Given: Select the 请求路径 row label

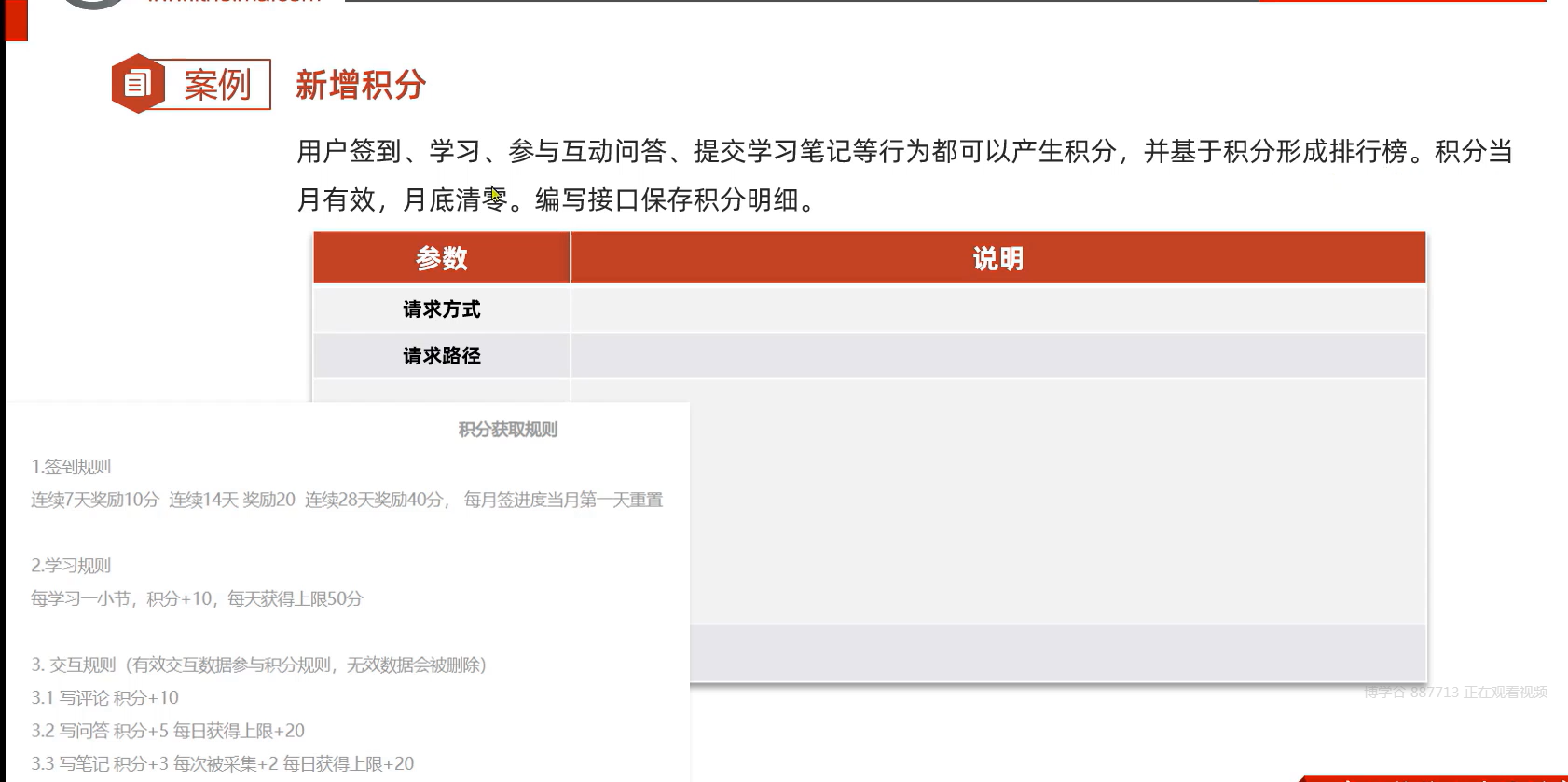Looking at the screenshot, I should [x=442, y=356].
